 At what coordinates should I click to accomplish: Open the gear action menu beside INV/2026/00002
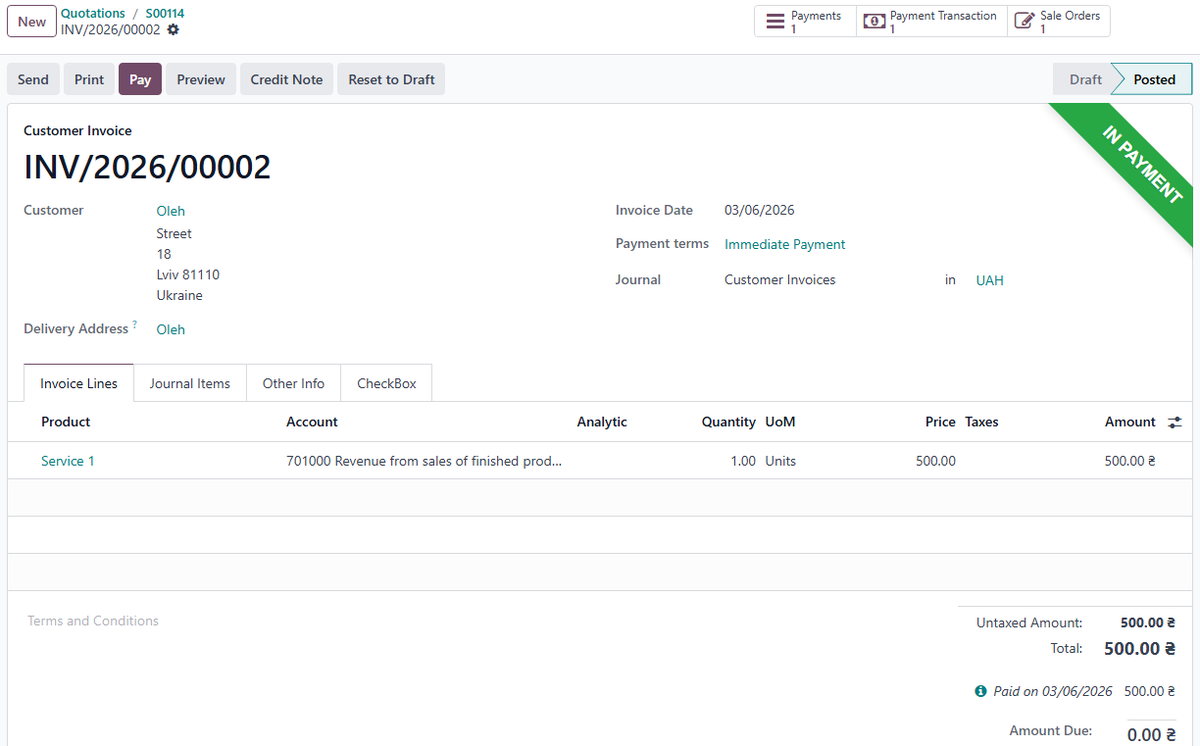tap(173, 30)
